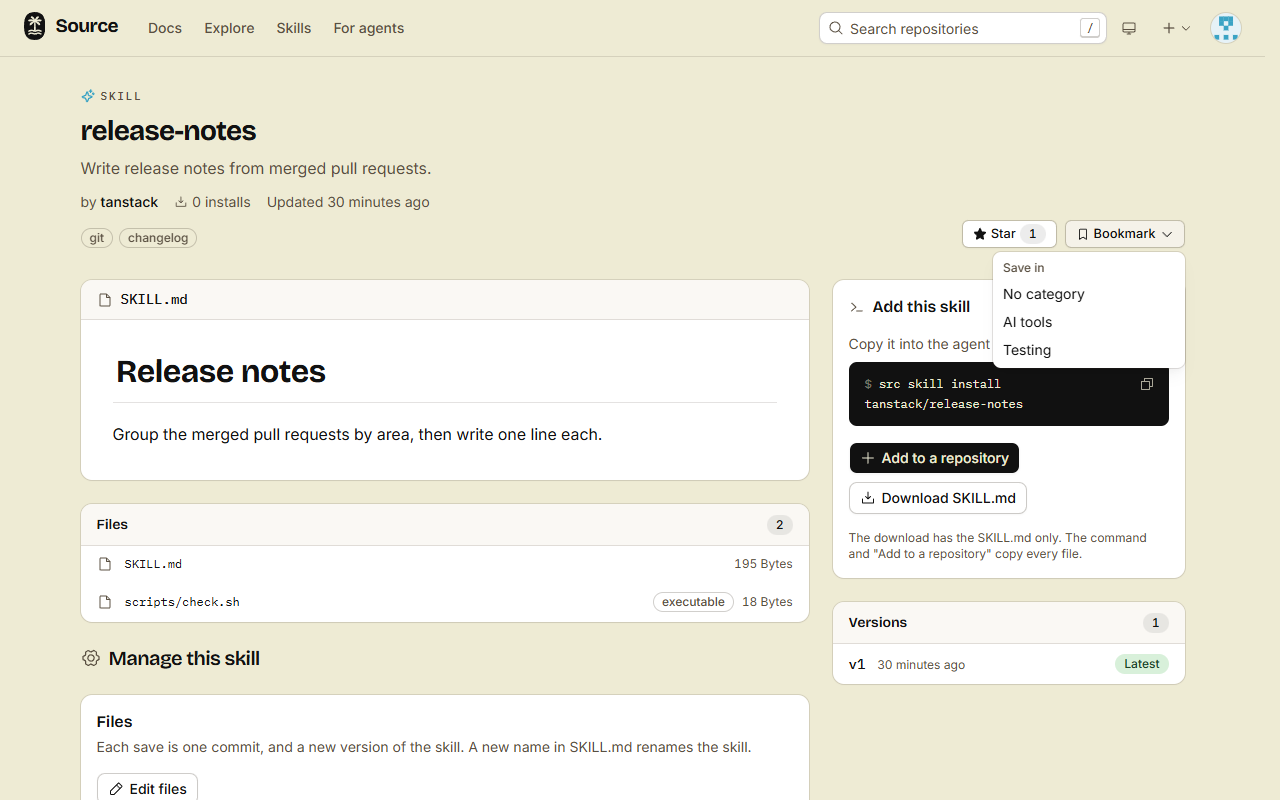Go to Docs in the top nav
1280x800 pixels.
click(x=165, y=28)
